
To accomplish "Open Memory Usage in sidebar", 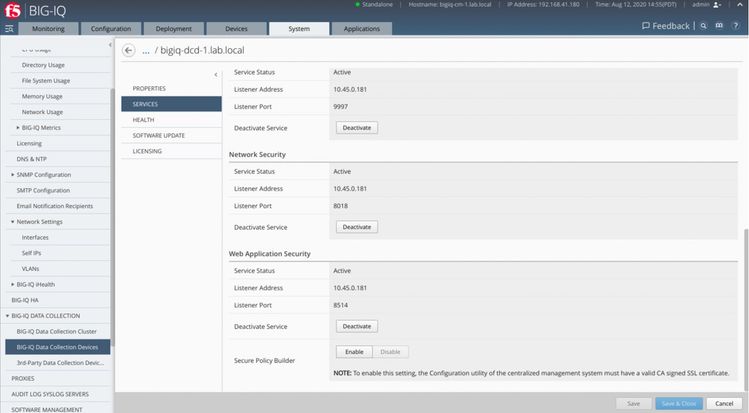I will tap(42, 96).
